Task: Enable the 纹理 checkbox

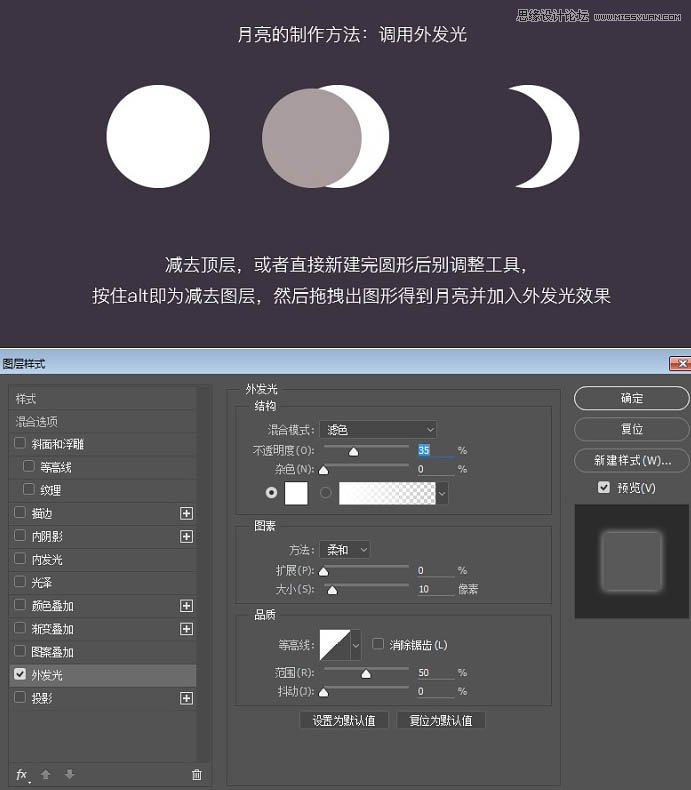Action: pos(29,489)
